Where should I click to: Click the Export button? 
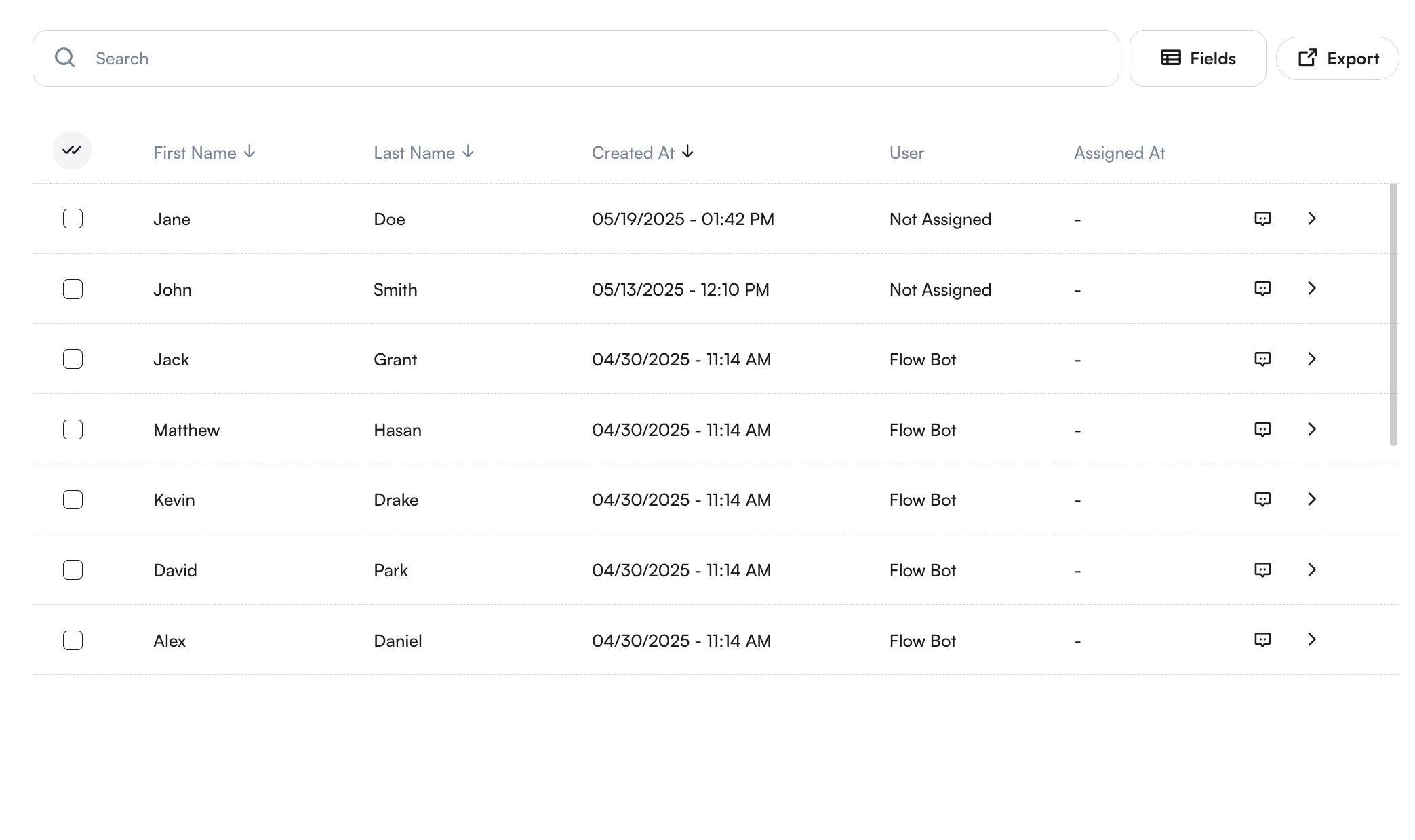point(1337,58)
